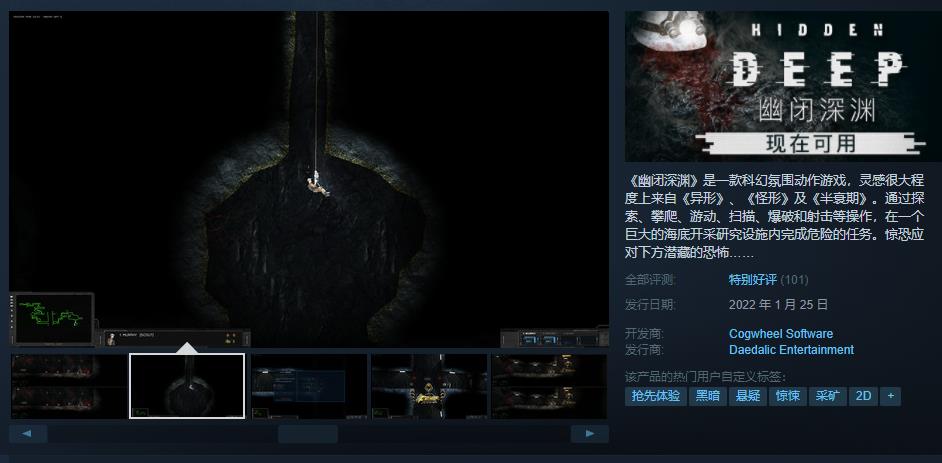Image resolution: width=942 pixels, height=463 pixels.
Task: Pick the fifth thumbnail at strip's right
Action: pyautogui.click(x=549, y=386)
